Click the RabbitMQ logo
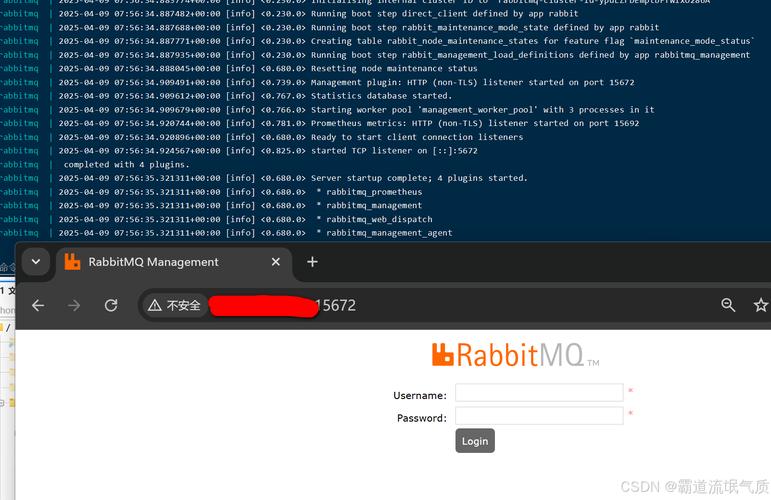The width and height of the screenshot is (771, 500). 516,355
